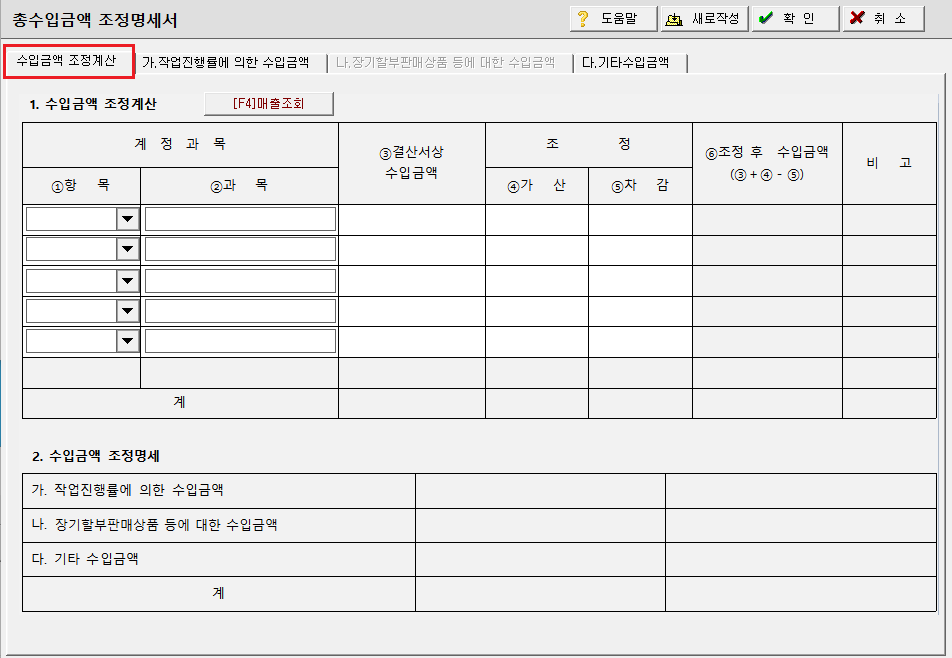This screenshot has height=658, width=952.
Task: Click the ⑥조정 후 수입금액 column header
Action: click(x=767, y=163)
